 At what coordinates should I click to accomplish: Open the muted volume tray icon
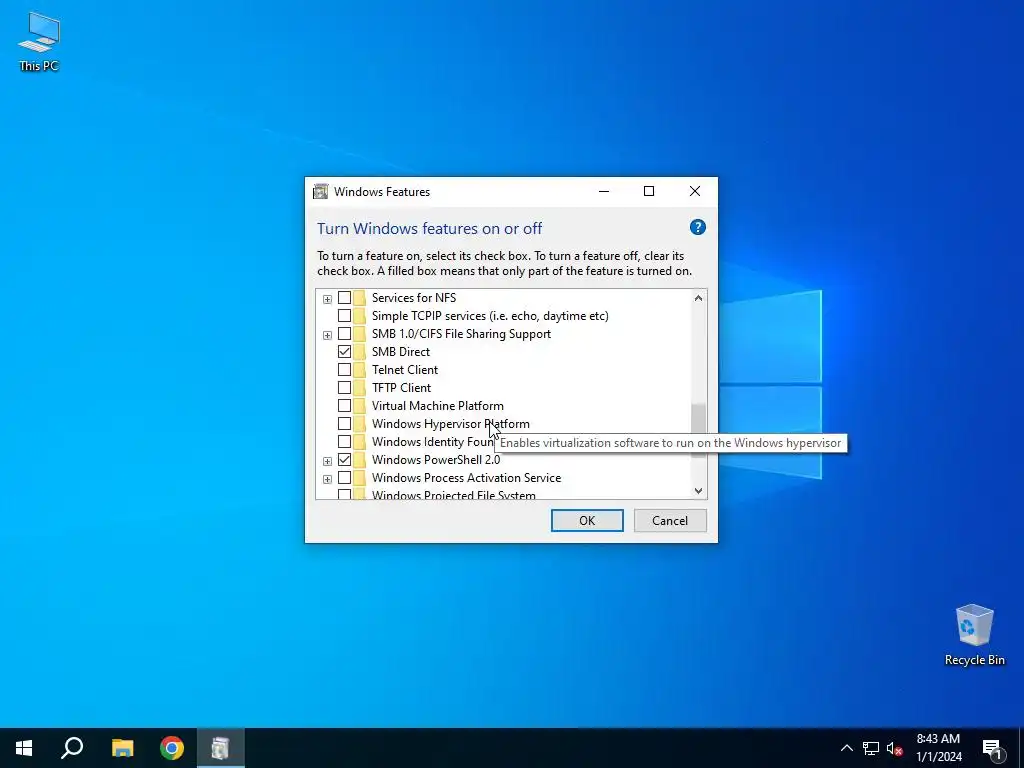(894, 748)
